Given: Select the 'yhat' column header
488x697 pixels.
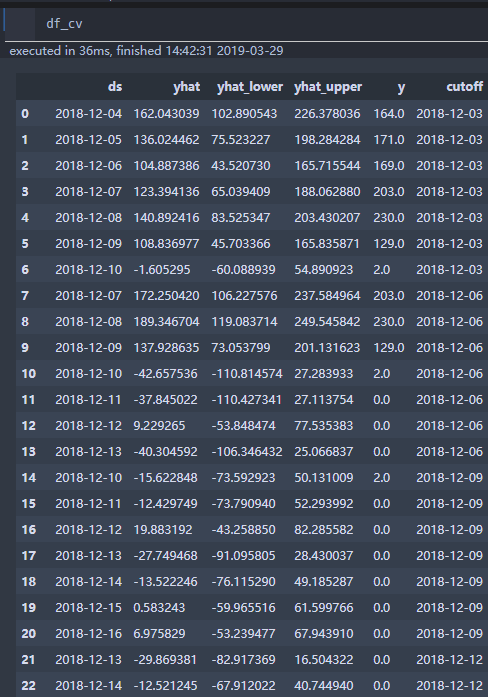Looking at the screenshot, I should click(187, 87).
